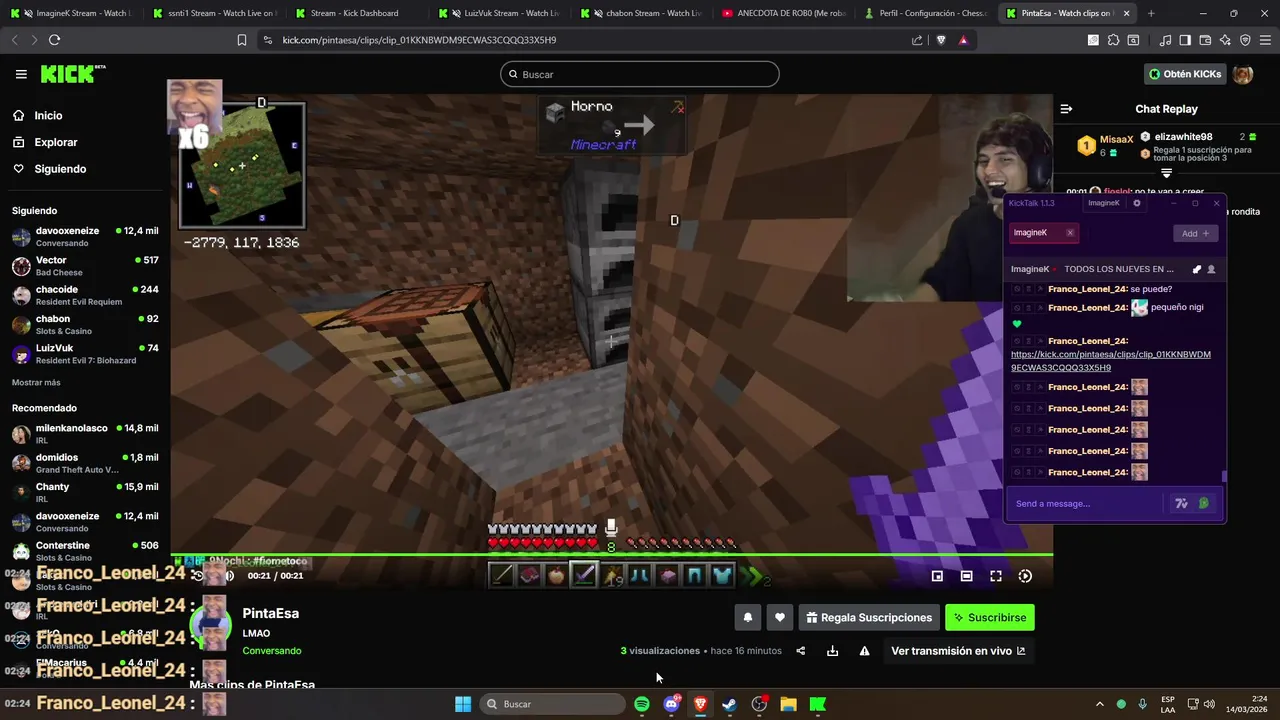Close the ImagineK chatroom tab in KickTalk
The image size is (1280, 720).
point(1070,233)
